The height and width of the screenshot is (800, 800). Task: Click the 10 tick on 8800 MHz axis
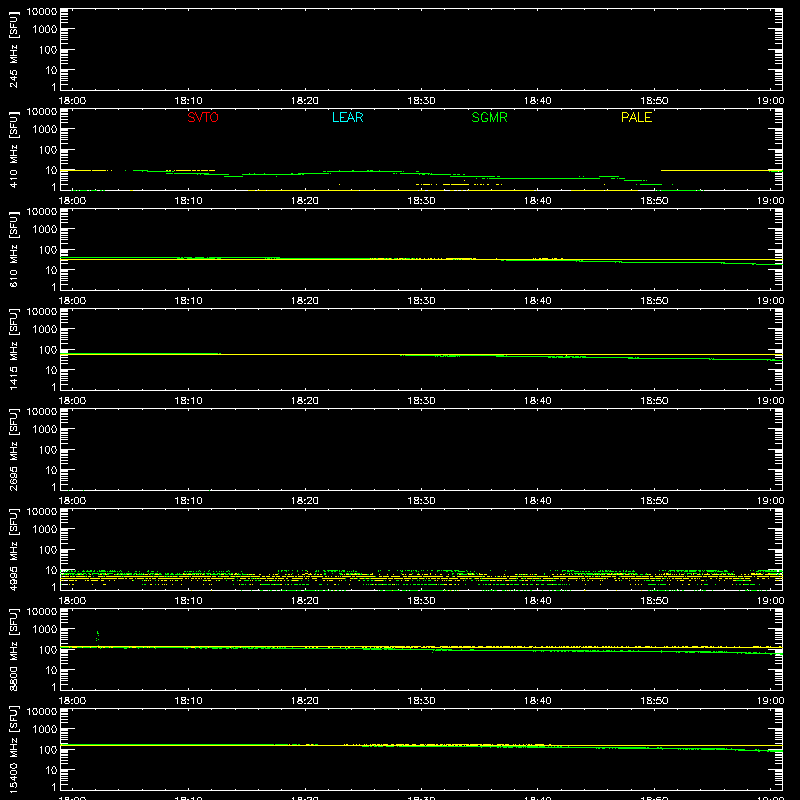tap(51, 670)
